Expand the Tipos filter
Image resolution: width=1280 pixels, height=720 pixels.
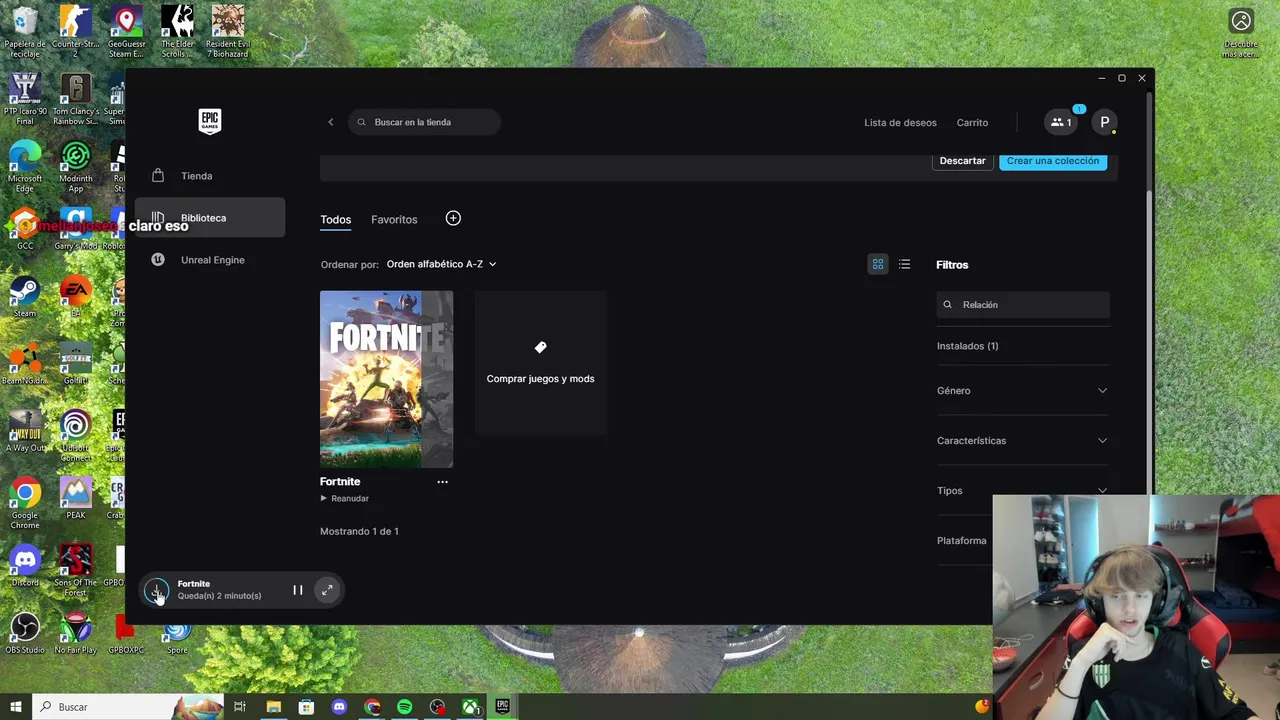pyautogui.click(x=1023, y=491)
